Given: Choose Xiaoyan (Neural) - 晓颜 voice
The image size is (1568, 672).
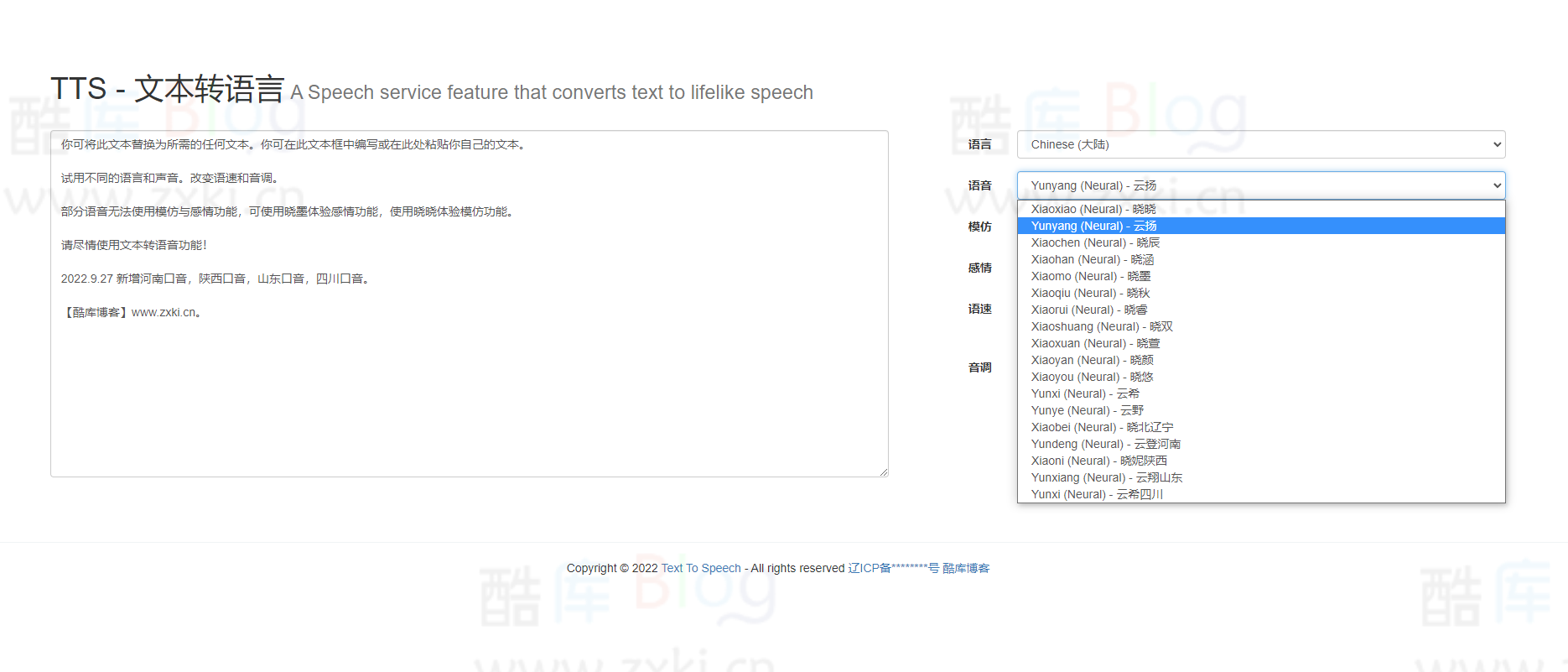Looking at the screenshot, I should pos(1092,360).
